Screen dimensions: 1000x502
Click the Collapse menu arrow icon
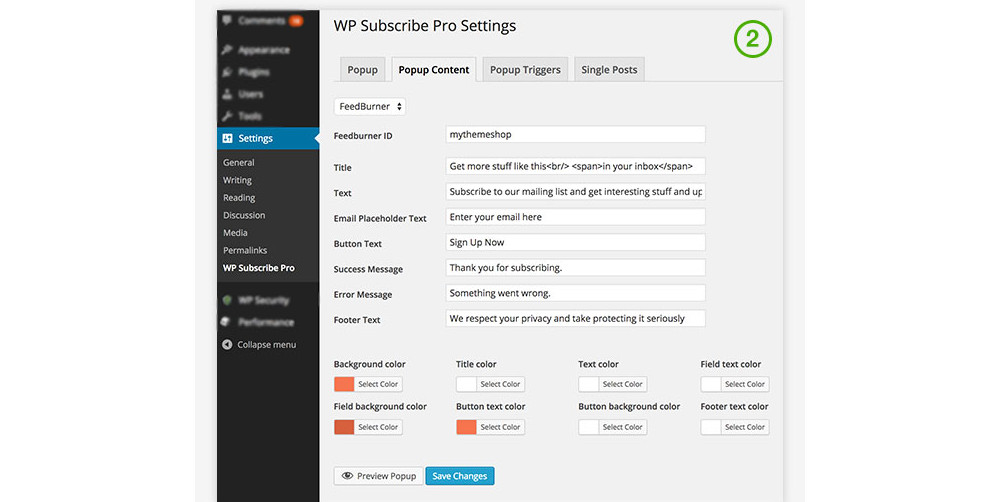[x=227, y=344]
